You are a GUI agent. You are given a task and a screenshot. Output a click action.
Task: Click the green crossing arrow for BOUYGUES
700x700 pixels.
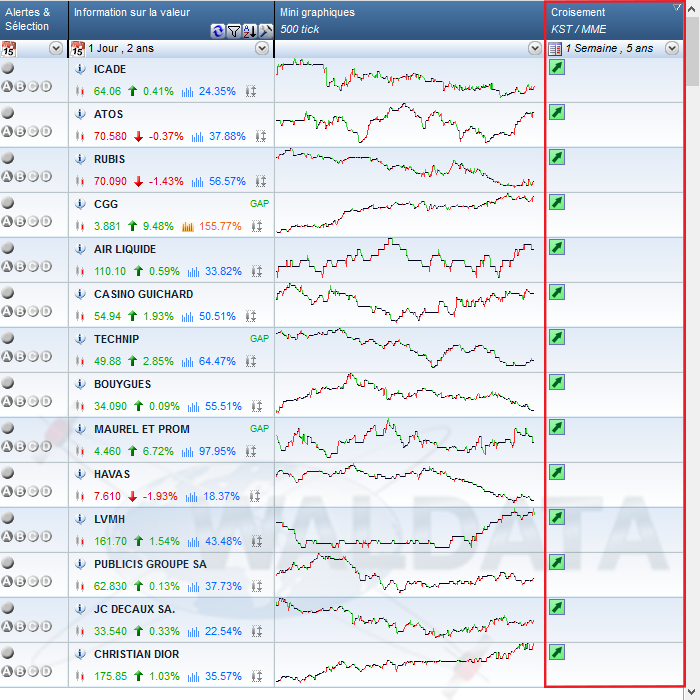557,382
